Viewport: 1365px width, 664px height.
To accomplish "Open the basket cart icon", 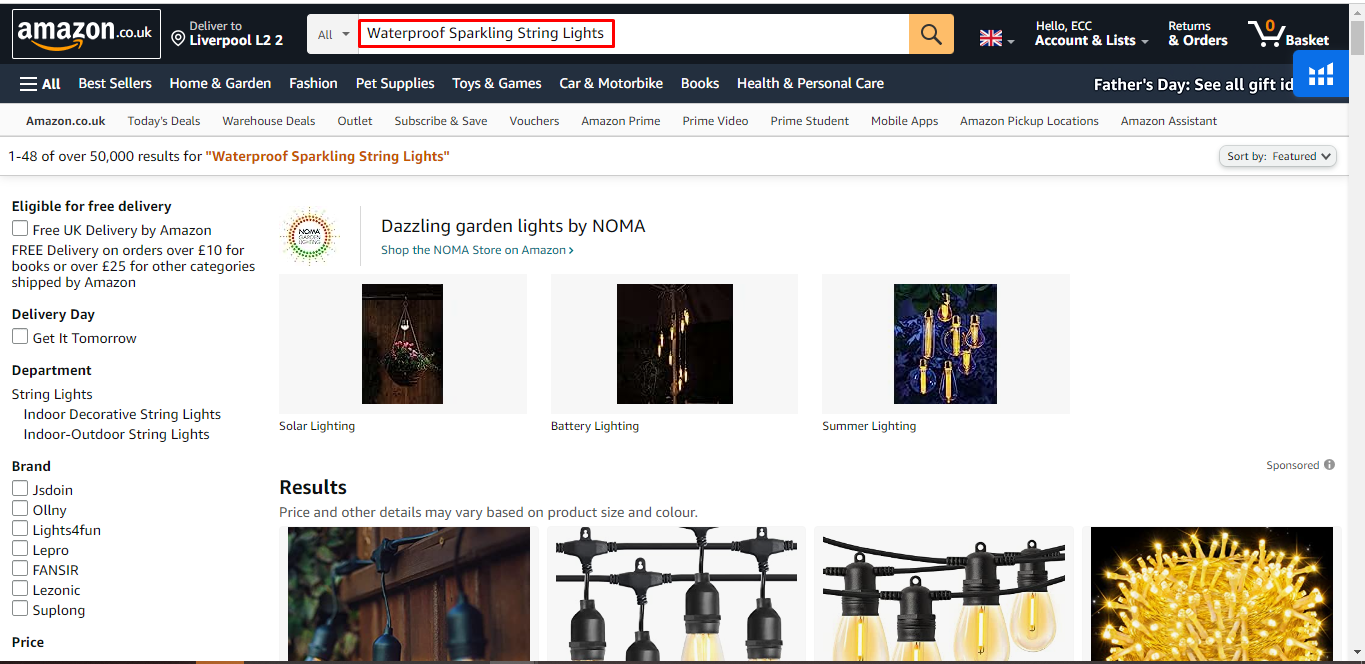I will pos(1289,34).
